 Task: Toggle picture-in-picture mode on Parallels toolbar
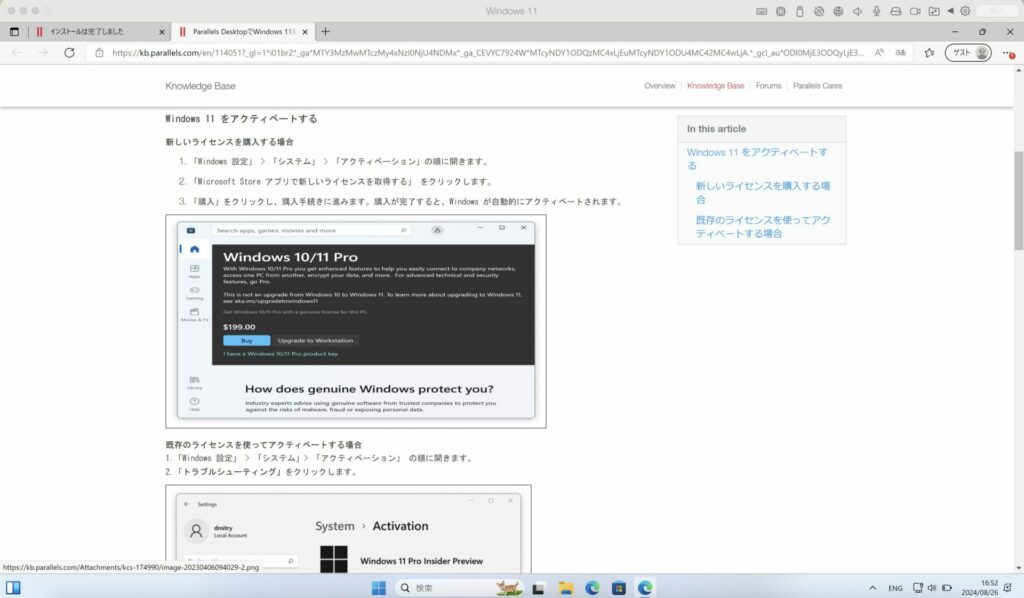[934, 11]
